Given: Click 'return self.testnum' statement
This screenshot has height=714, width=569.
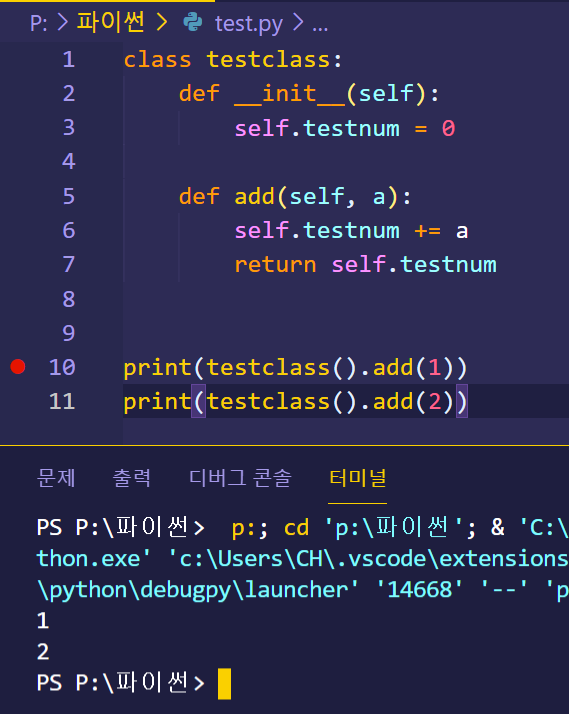Looking at the screenshot, I should pos(366,265).
